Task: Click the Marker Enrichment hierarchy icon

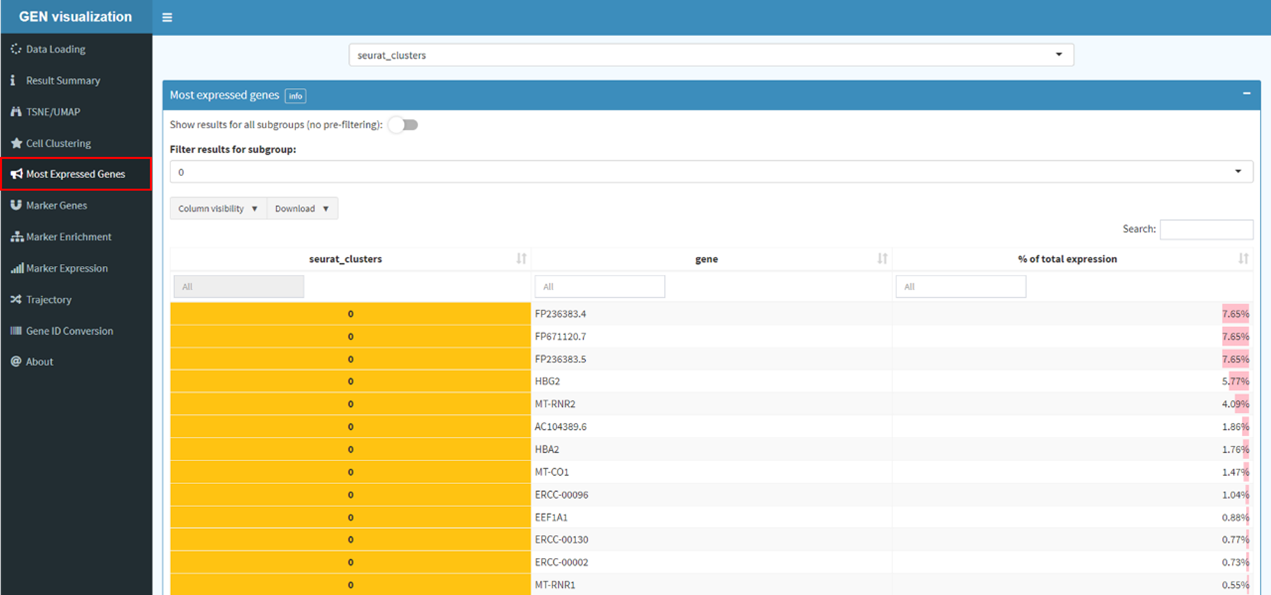Action: tap(16, 237)
